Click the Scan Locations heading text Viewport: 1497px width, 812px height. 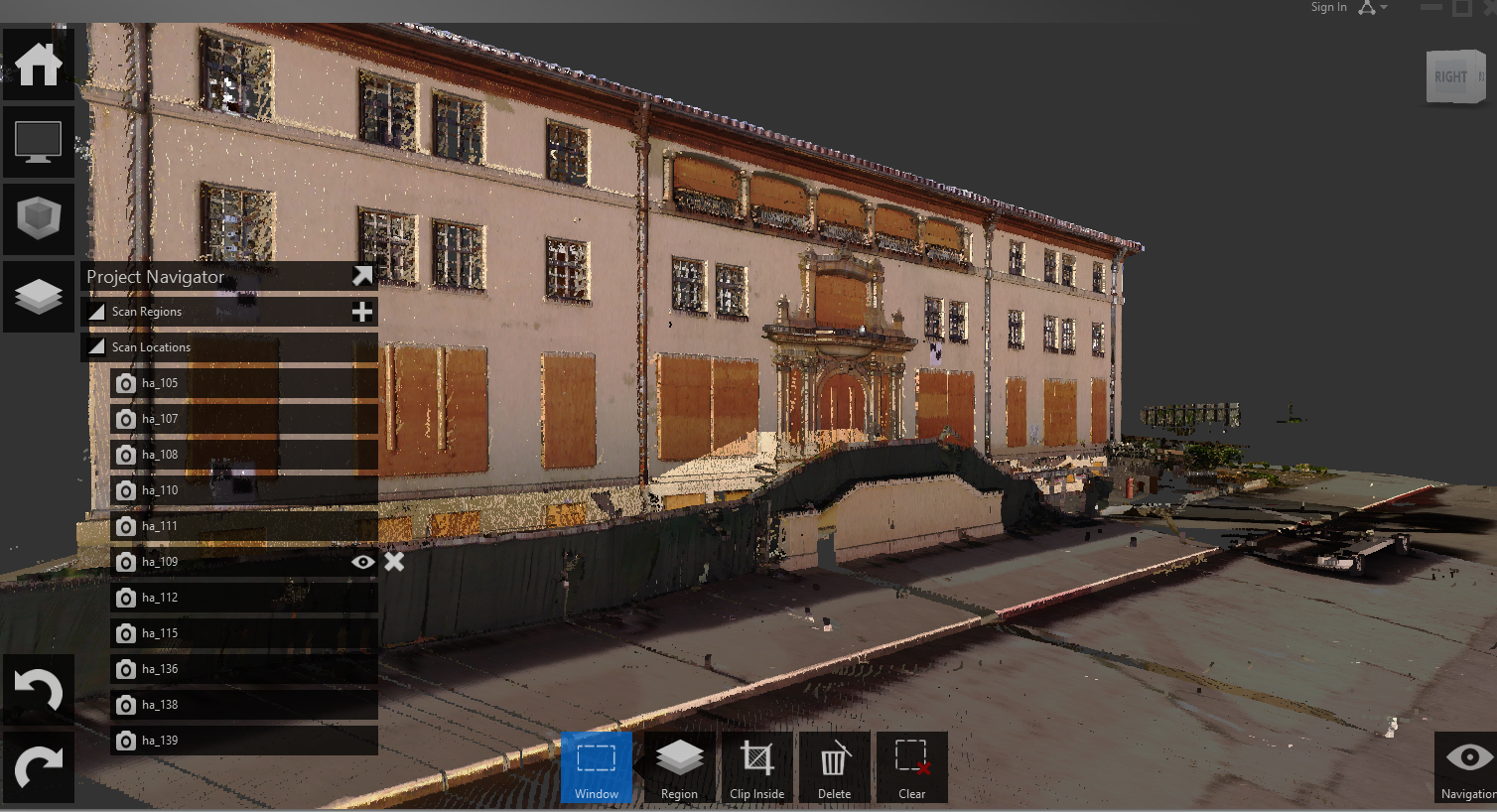[x=151, y=347]
